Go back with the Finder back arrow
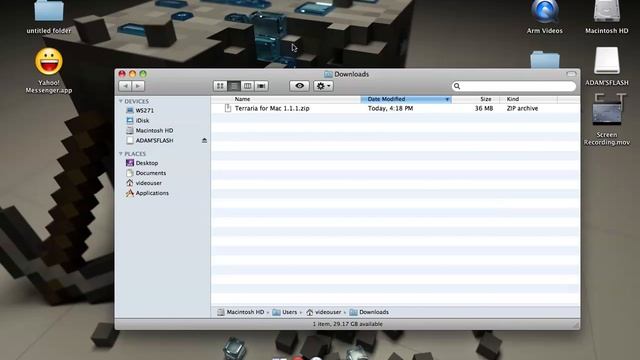 pyautogui.click(x=125, y=86)
